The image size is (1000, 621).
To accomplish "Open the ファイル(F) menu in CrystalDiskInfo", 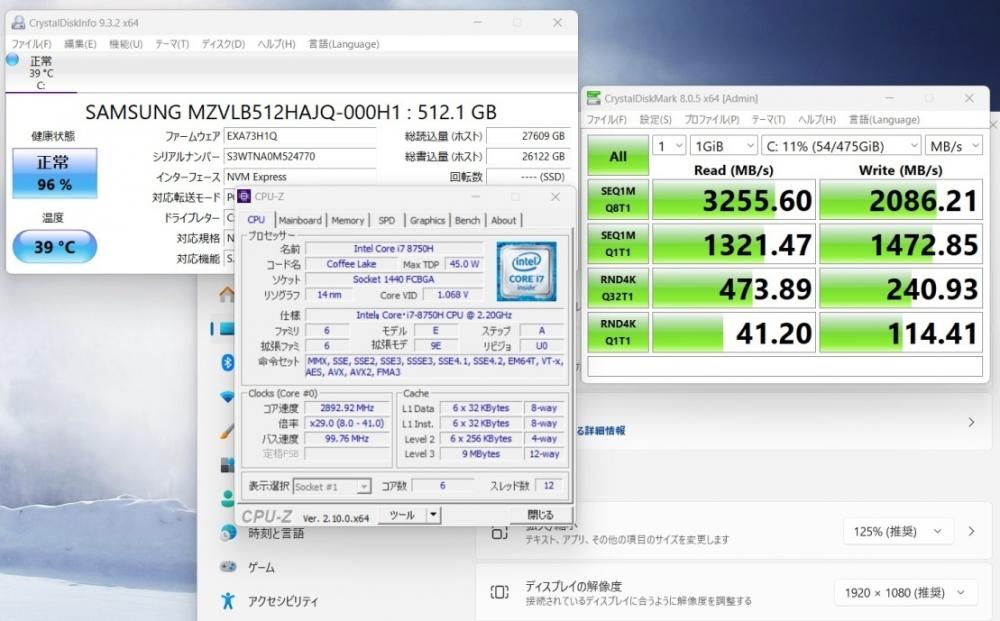I will point(31,44).
